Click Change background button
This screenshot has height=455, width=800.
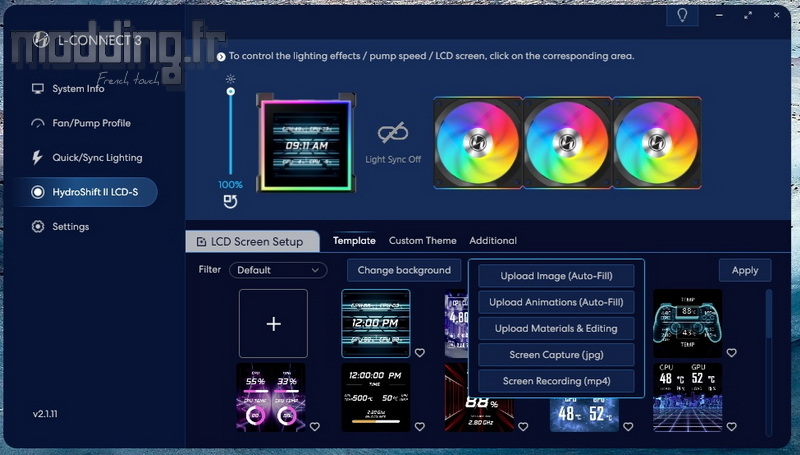coord(404,270)
